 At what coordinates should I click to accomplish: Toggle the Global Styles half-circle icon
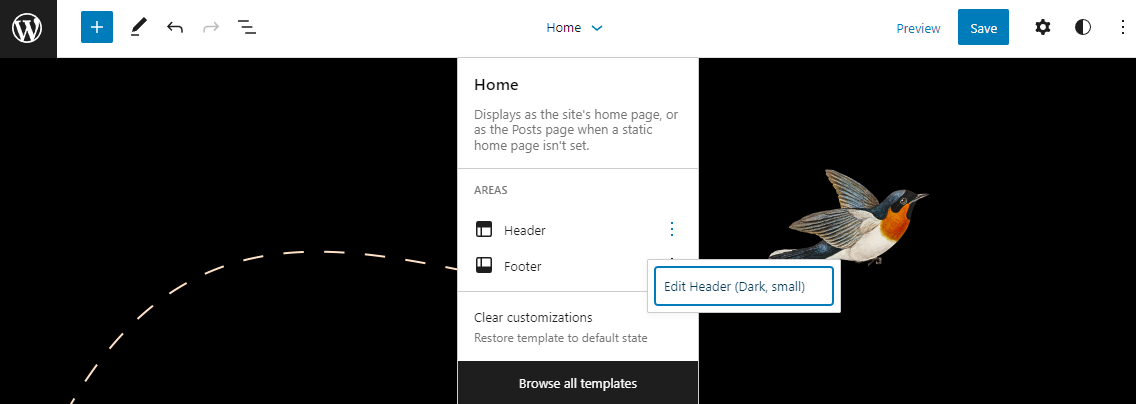1083,28
